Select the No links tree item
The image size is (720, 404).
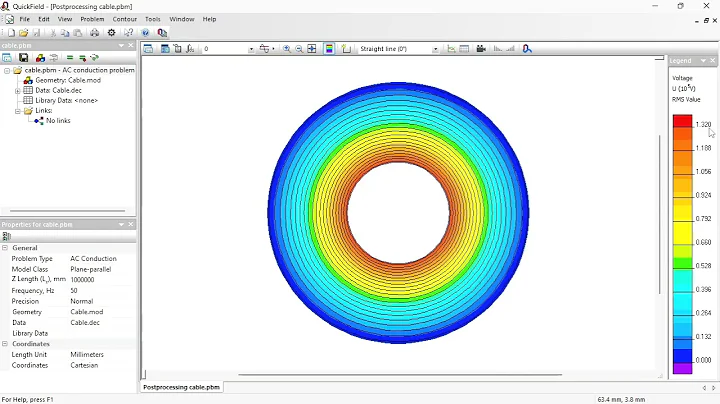point(58,121)
